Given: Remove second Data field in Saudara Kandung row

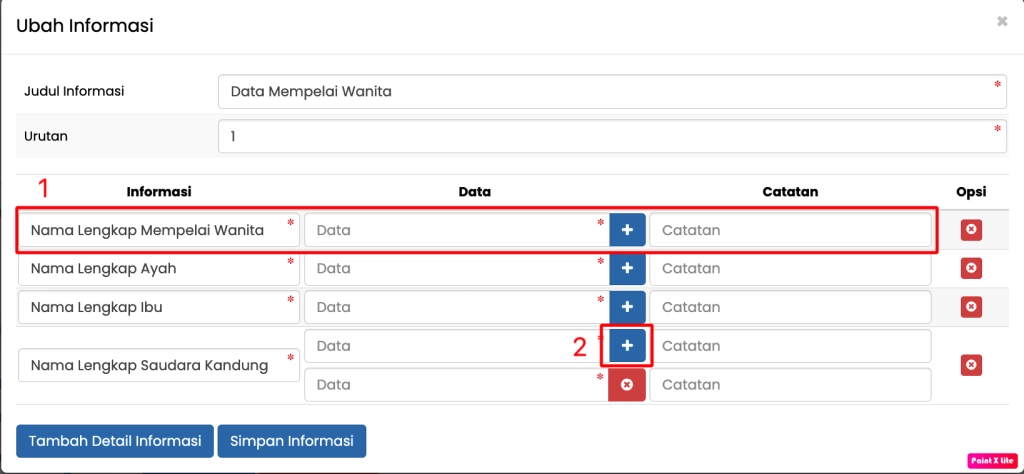Looking at the screenshot, I should click(x=627, y=385).
